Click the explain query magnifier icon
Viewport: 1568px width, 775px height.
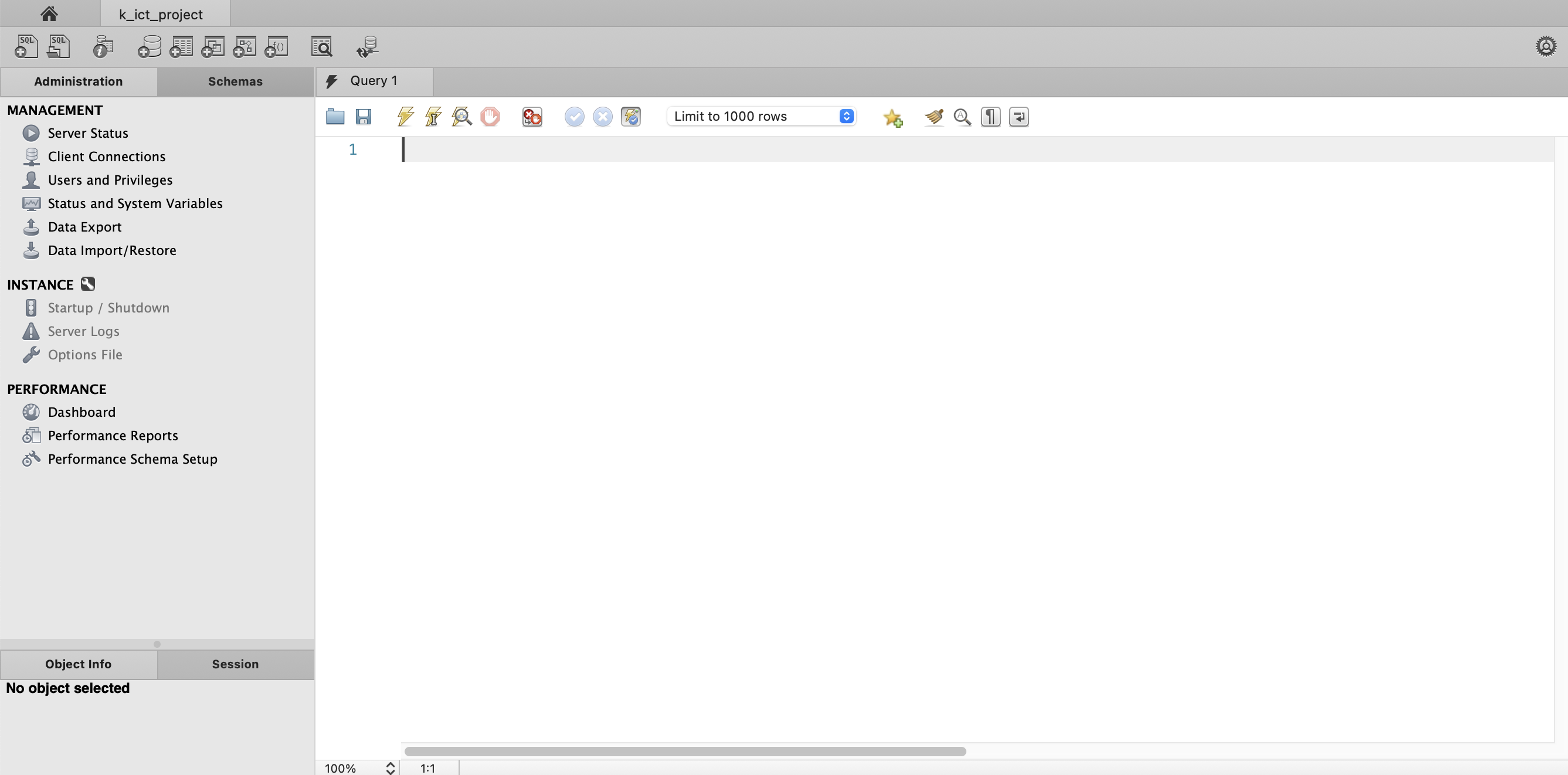461,116
